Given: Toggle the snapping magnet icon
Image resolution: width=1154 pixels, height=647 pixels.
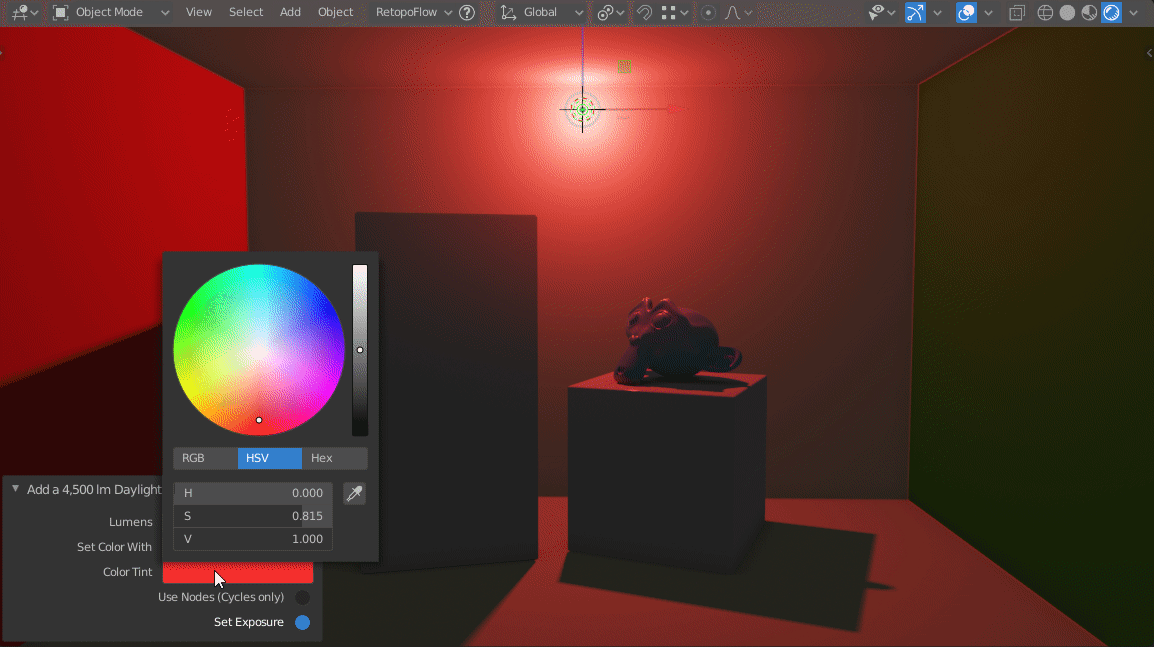Looking at the screenshot, I should pos(644,13).
